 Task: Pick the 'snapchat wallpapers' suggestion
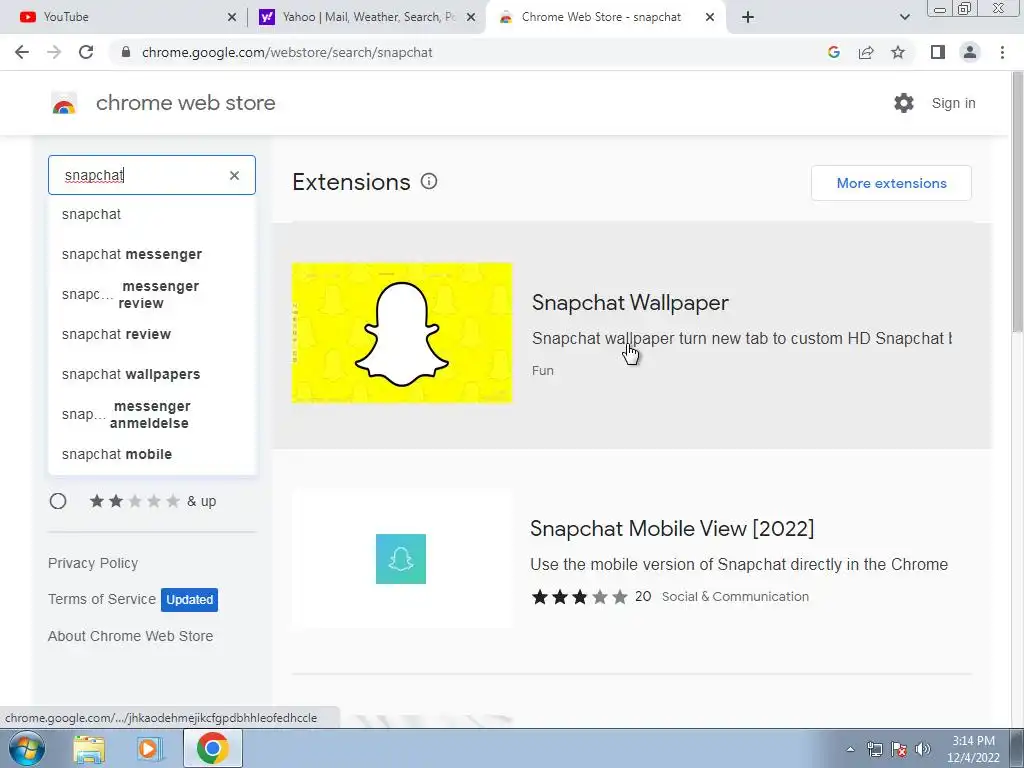click(x=152, y=374)
